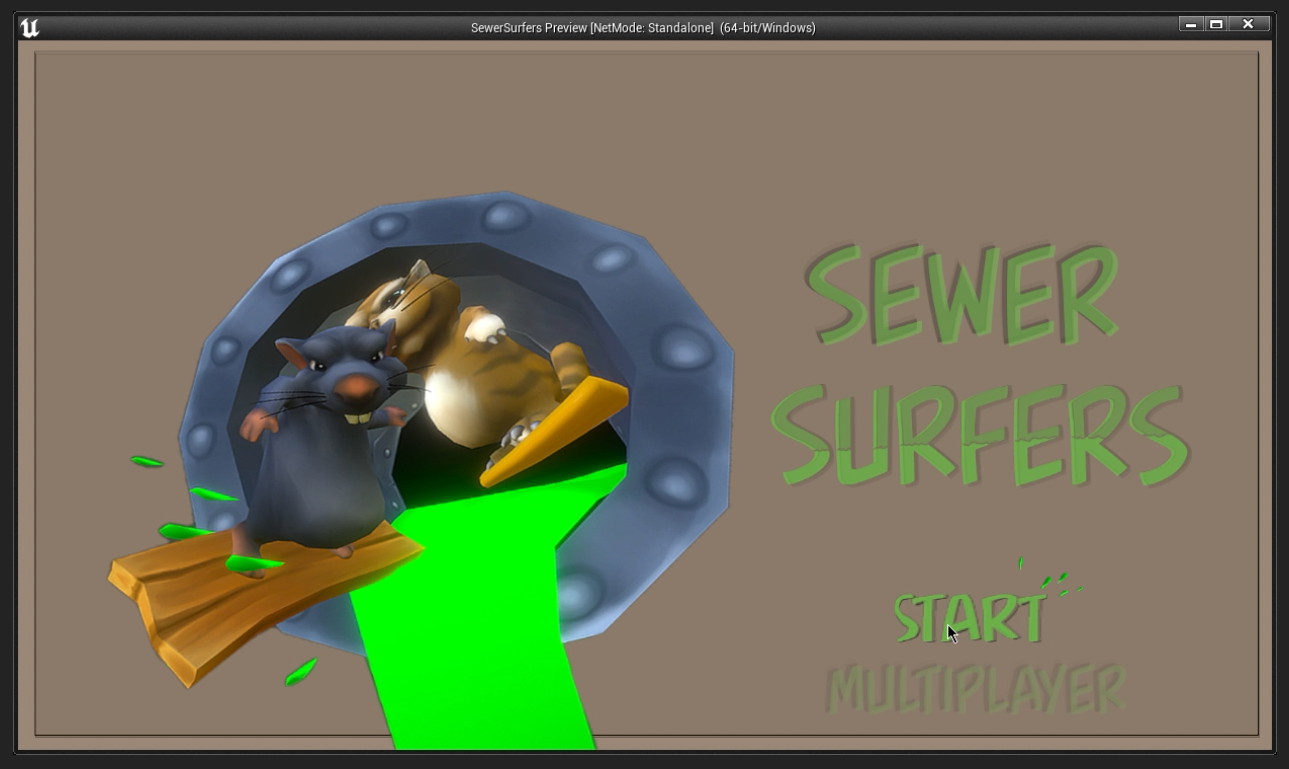The height and width of the screenshot is (769, 1289).
Task: Click the SewerSurfers Preview title bar text
Action: [x=643, y=28]
